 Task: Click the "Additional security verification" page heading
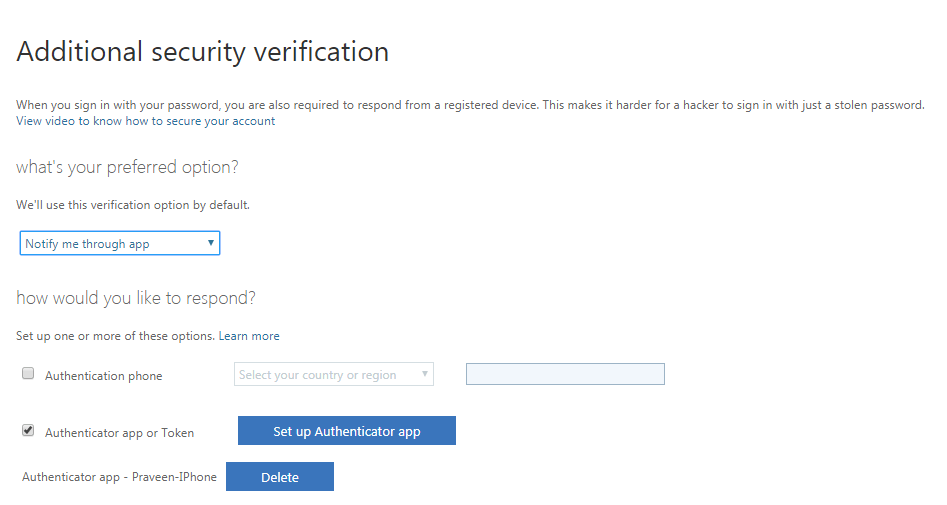(202, 52)
